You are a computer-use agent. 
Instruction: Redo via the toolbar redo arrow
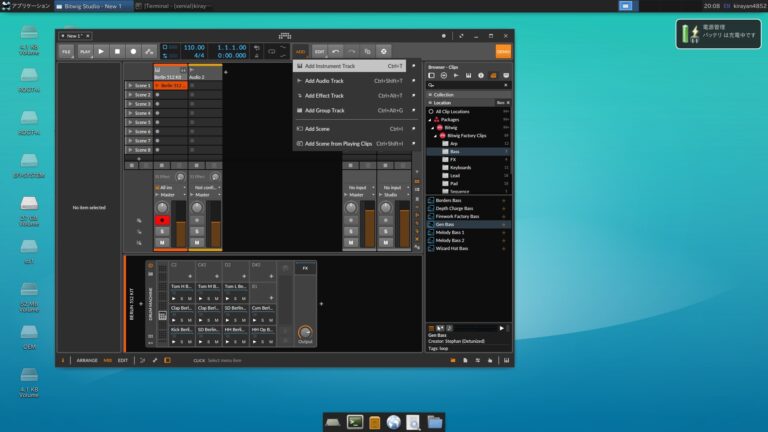351,51
